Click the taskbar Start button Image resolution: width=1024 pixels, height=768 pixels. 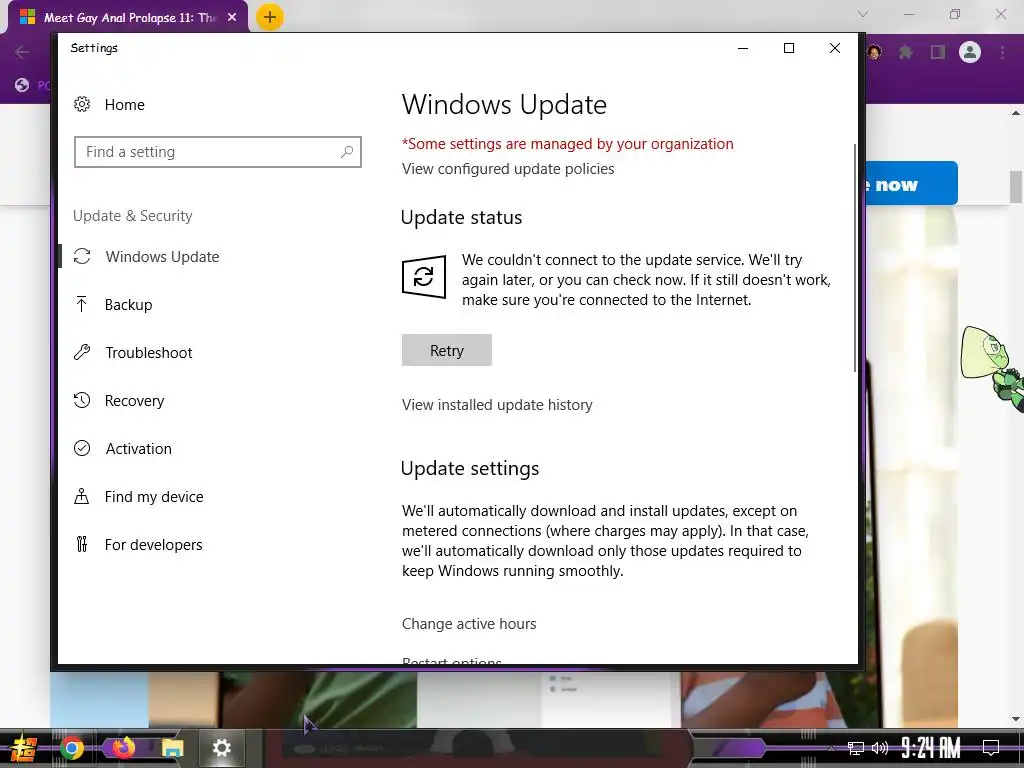coord(23,748)
